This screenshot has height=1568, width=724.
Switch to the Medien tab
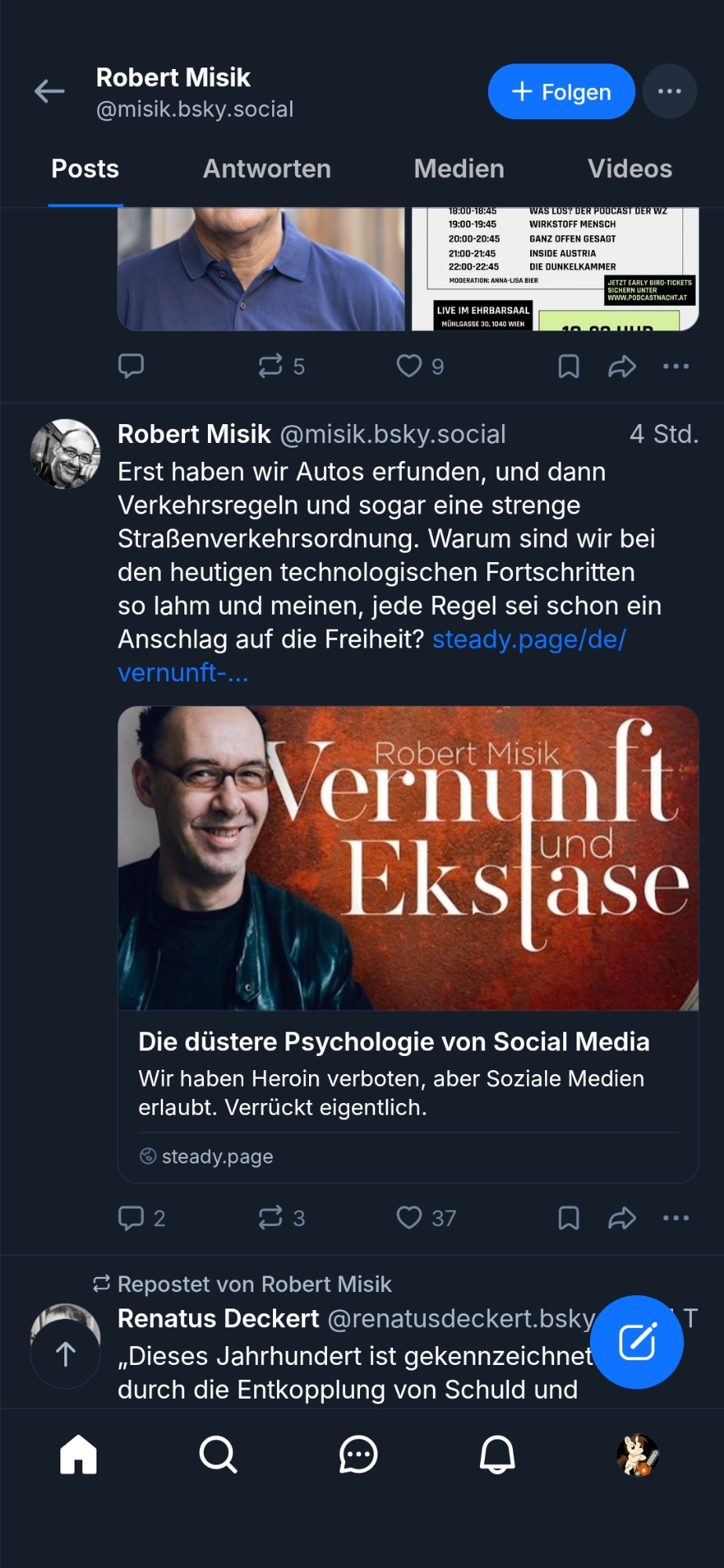(459, 169)
